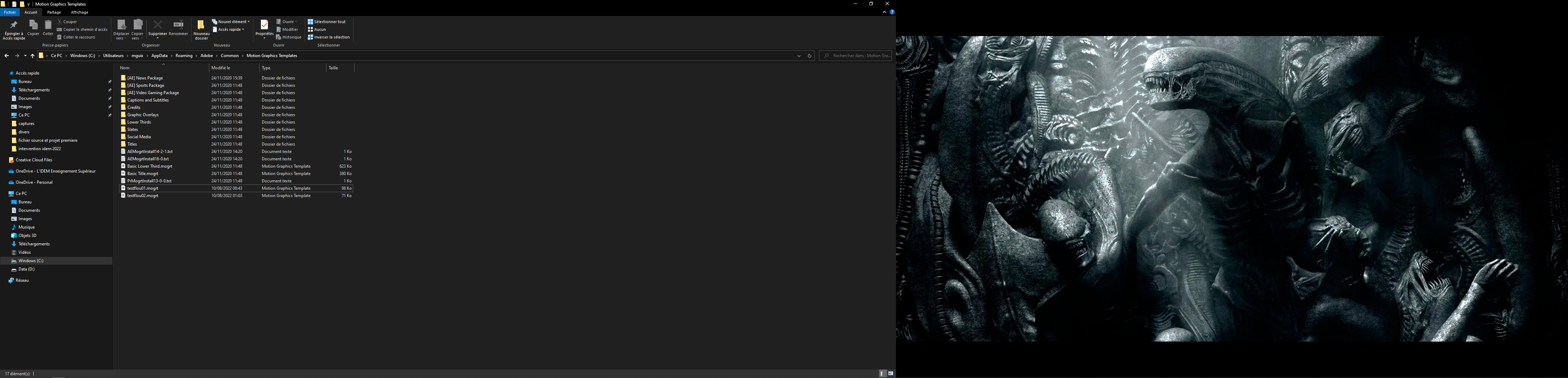Image resolution: width=1568 pixels, height=378 pixels.
Task: Sort by the Type column header
Action: pos(293,68)
